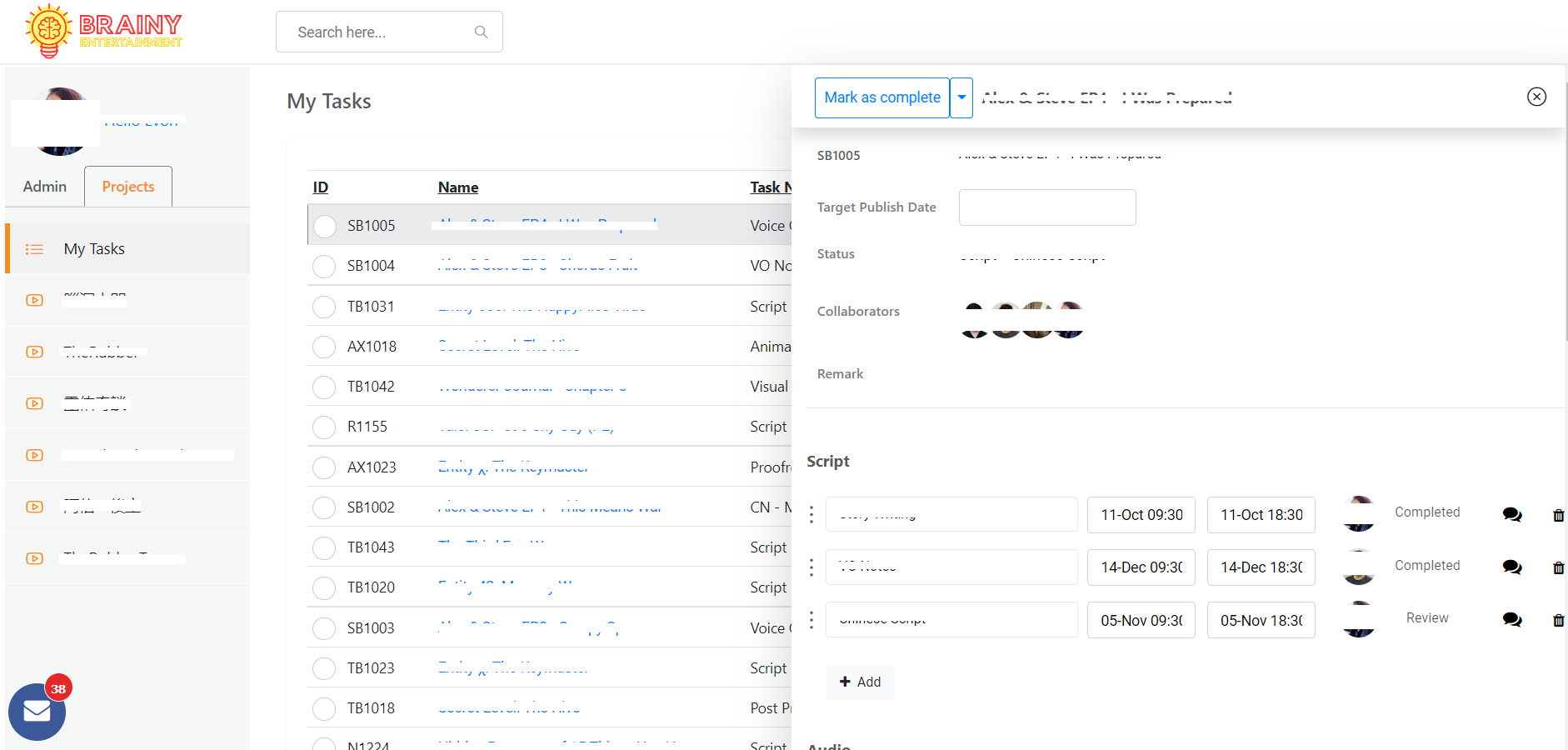1568x750 pixels.
Task: Delete the 05-Nov script row
Action: coord(1558,621)
